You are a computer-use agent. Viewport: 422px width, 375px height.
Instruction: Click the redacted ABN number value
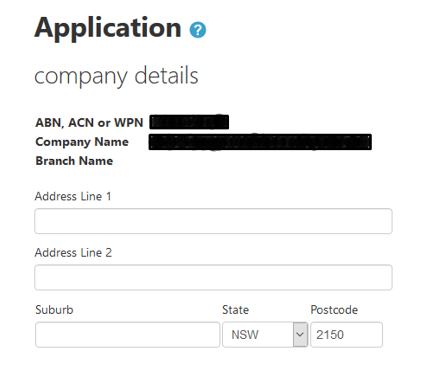(189, 122)
